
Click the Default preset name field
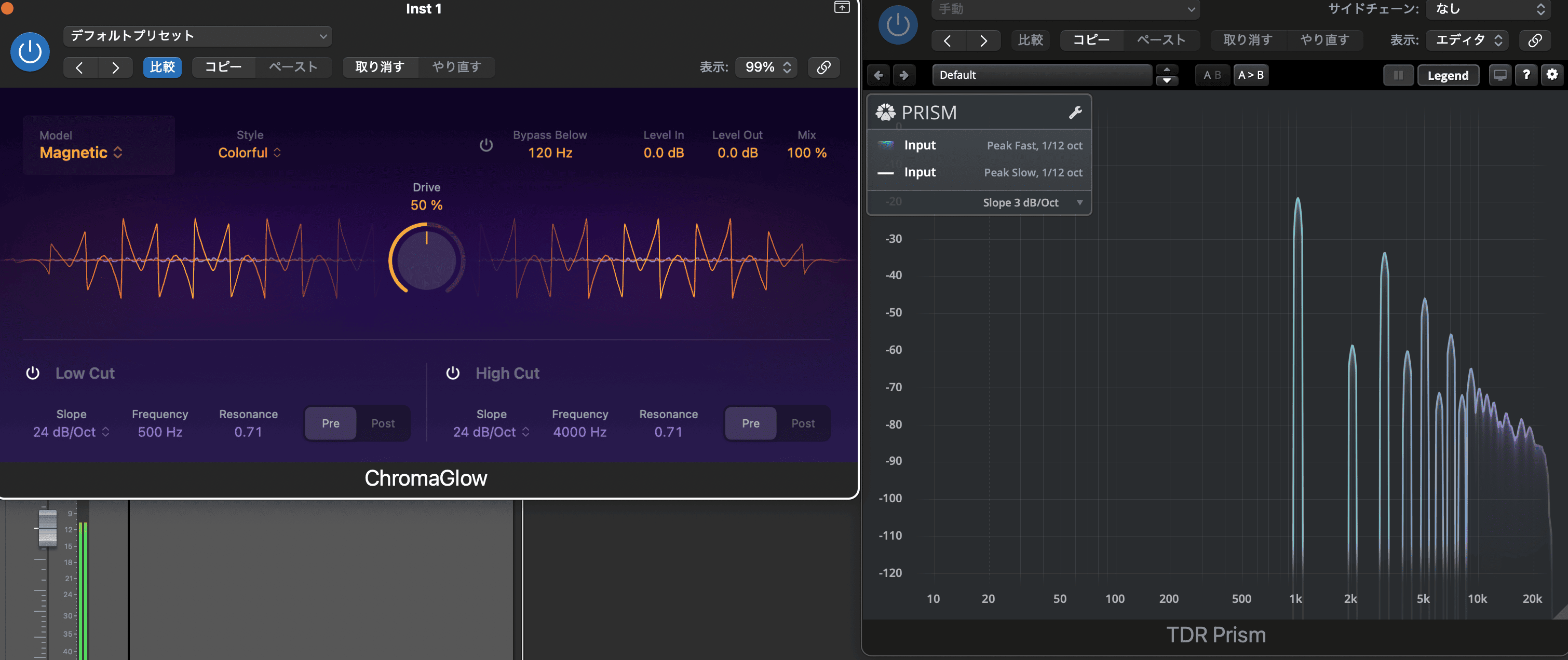coord(1042,75)
